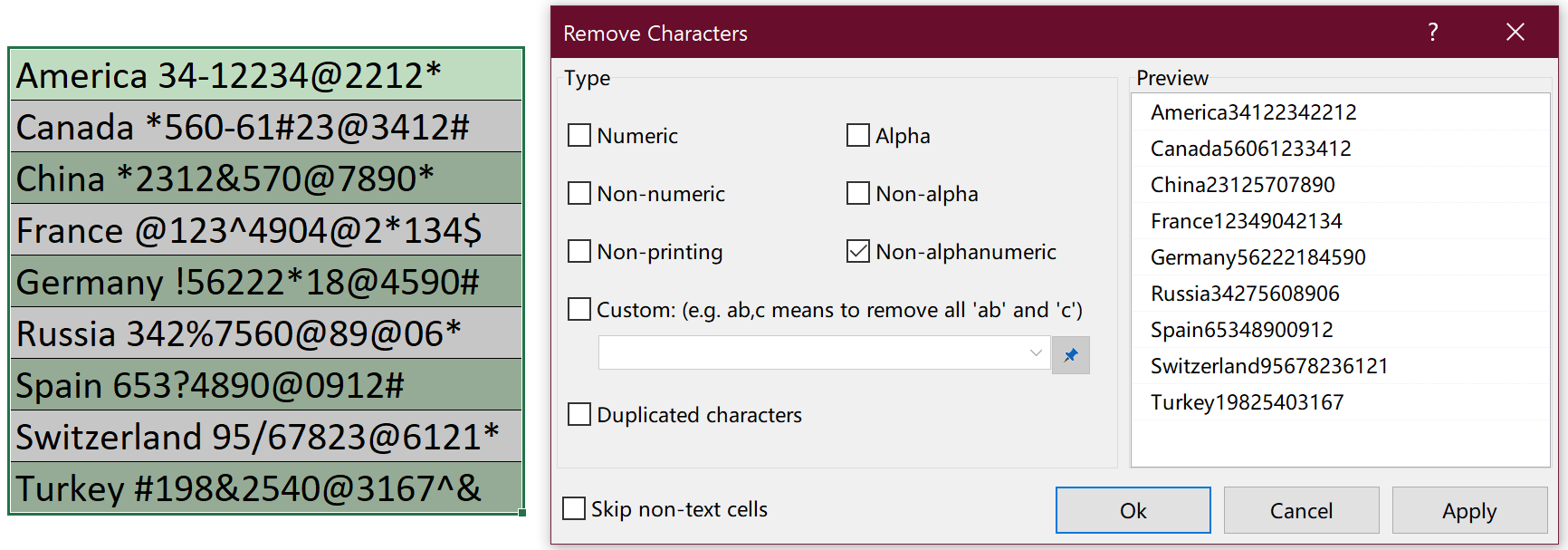Check the Duplicated characters option
The width and height of the screenshot is (1568, 550).
579,414
